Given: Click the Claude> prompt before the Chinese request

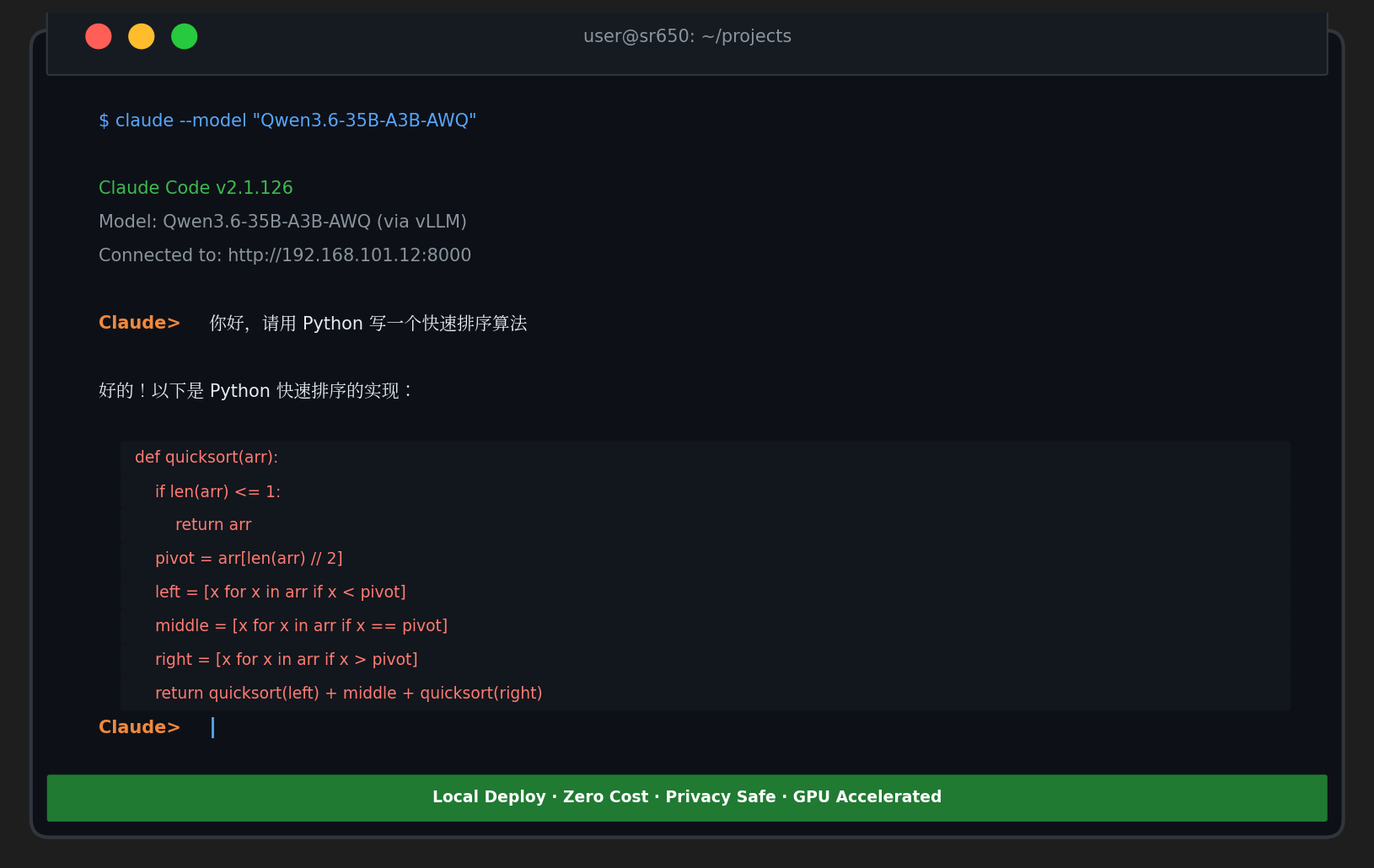Looking at the screenshot, I should [139, 323].
